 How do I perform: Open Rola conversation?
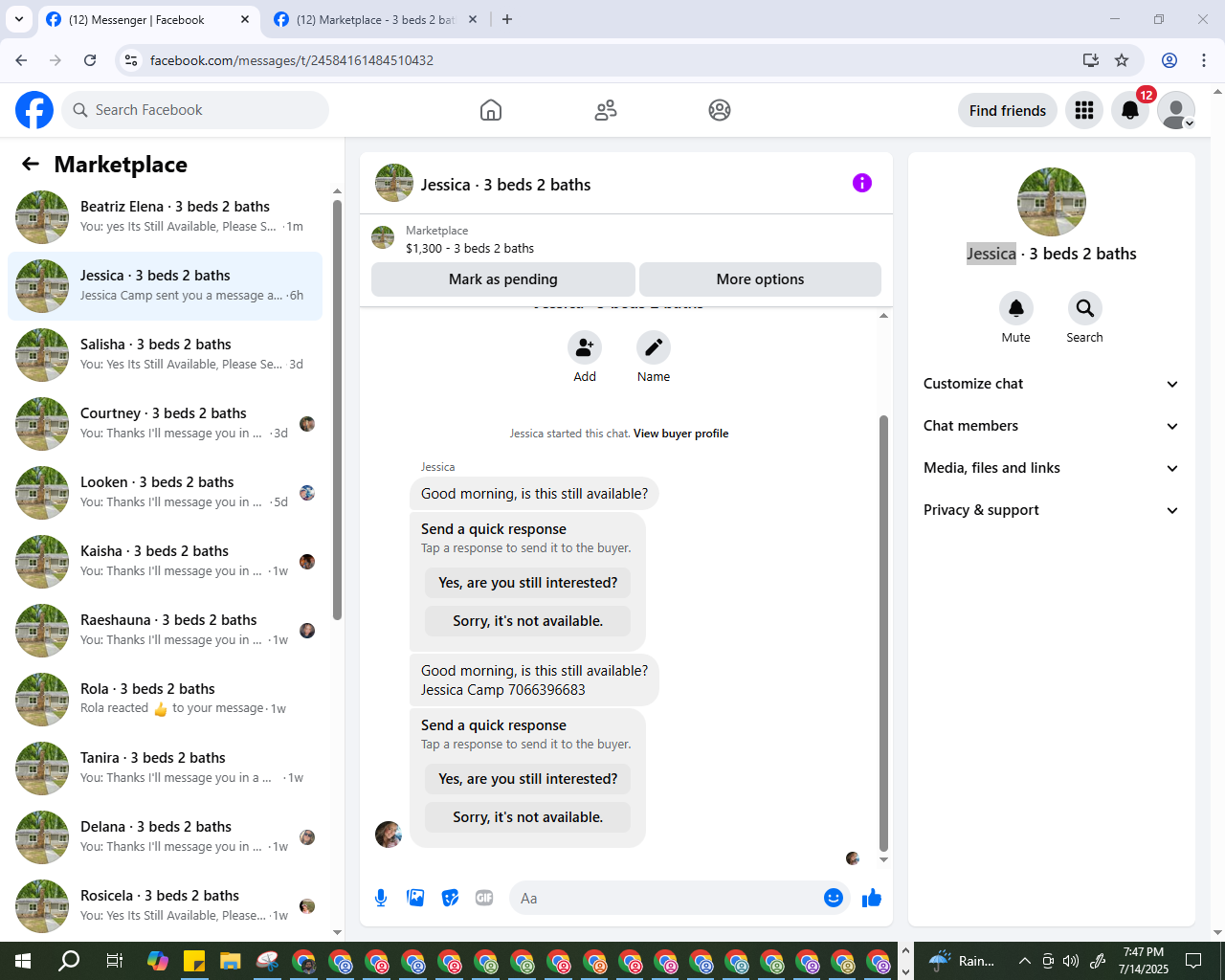[165, 700]
